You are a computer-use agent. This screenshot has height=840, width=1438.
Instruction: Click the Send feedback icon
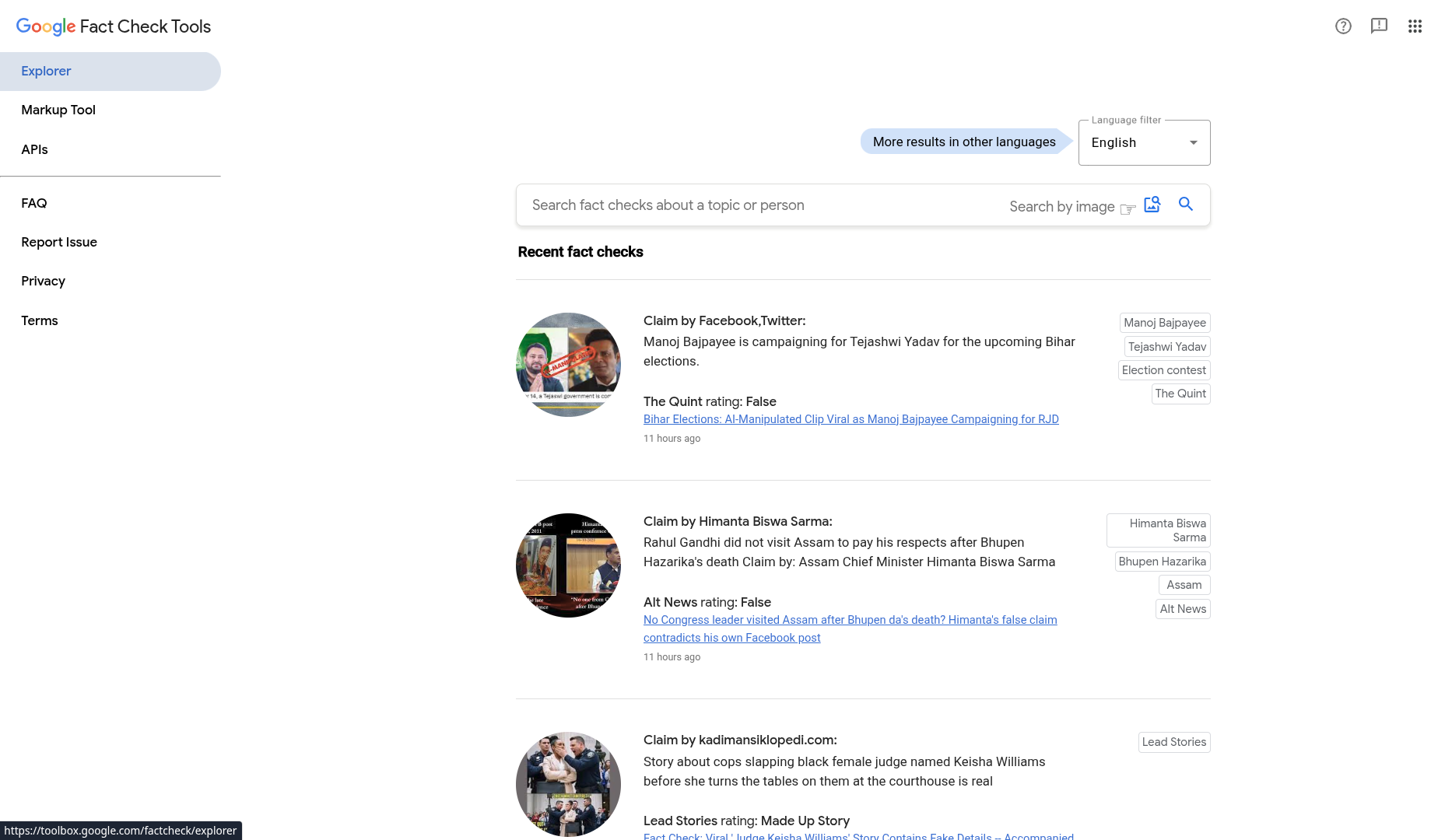(1379, 26)
